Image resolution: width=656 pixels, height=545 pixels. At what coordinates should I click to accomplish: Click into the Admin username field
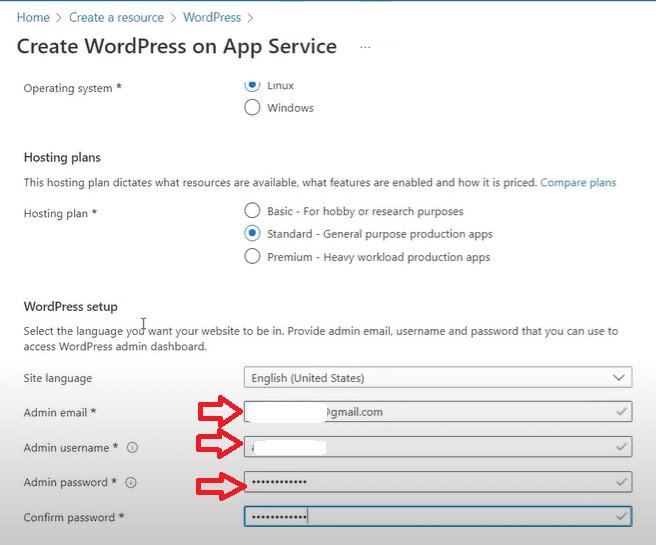point(438,447)
